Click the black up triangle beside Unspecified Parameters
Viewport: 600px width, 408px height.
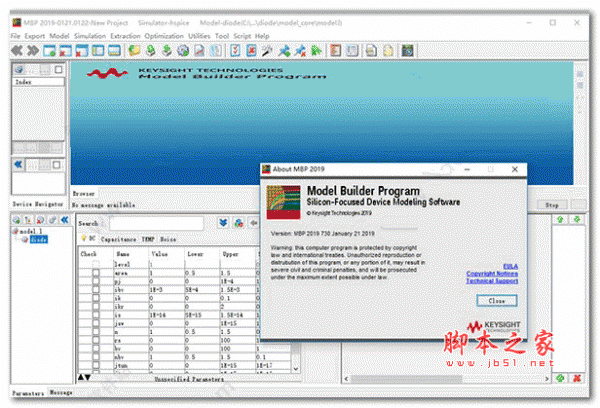(x=81, y=378)
